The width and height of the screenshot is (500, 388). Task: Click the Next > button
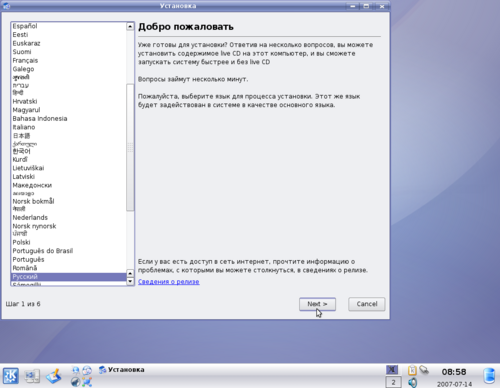[317, 304]
